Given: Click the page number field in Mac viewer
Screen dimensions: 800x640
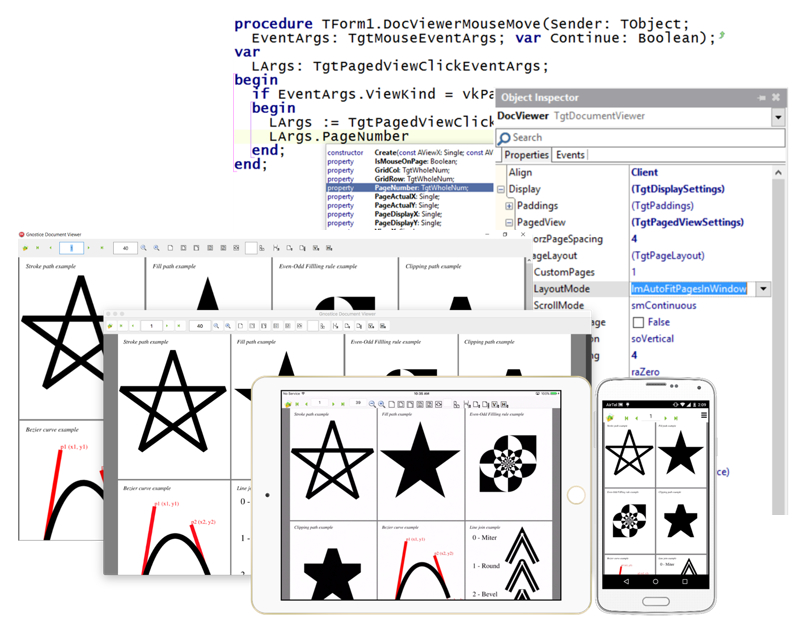Looking at the screenshot, I should (151, 326).
